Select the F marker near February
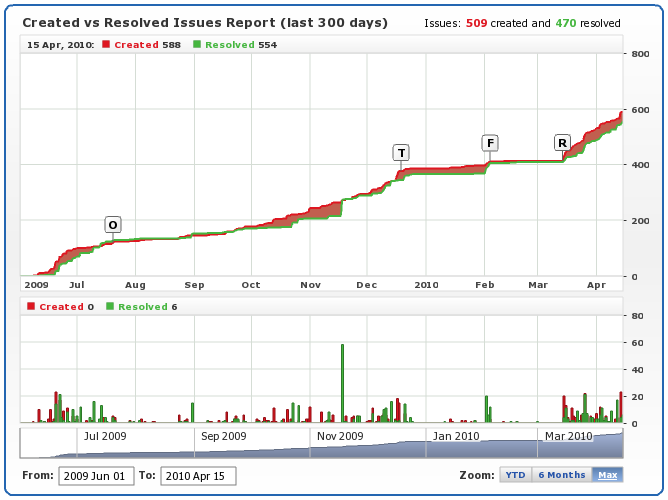Viewport: 668px width, 500px height. pos(490,143)
